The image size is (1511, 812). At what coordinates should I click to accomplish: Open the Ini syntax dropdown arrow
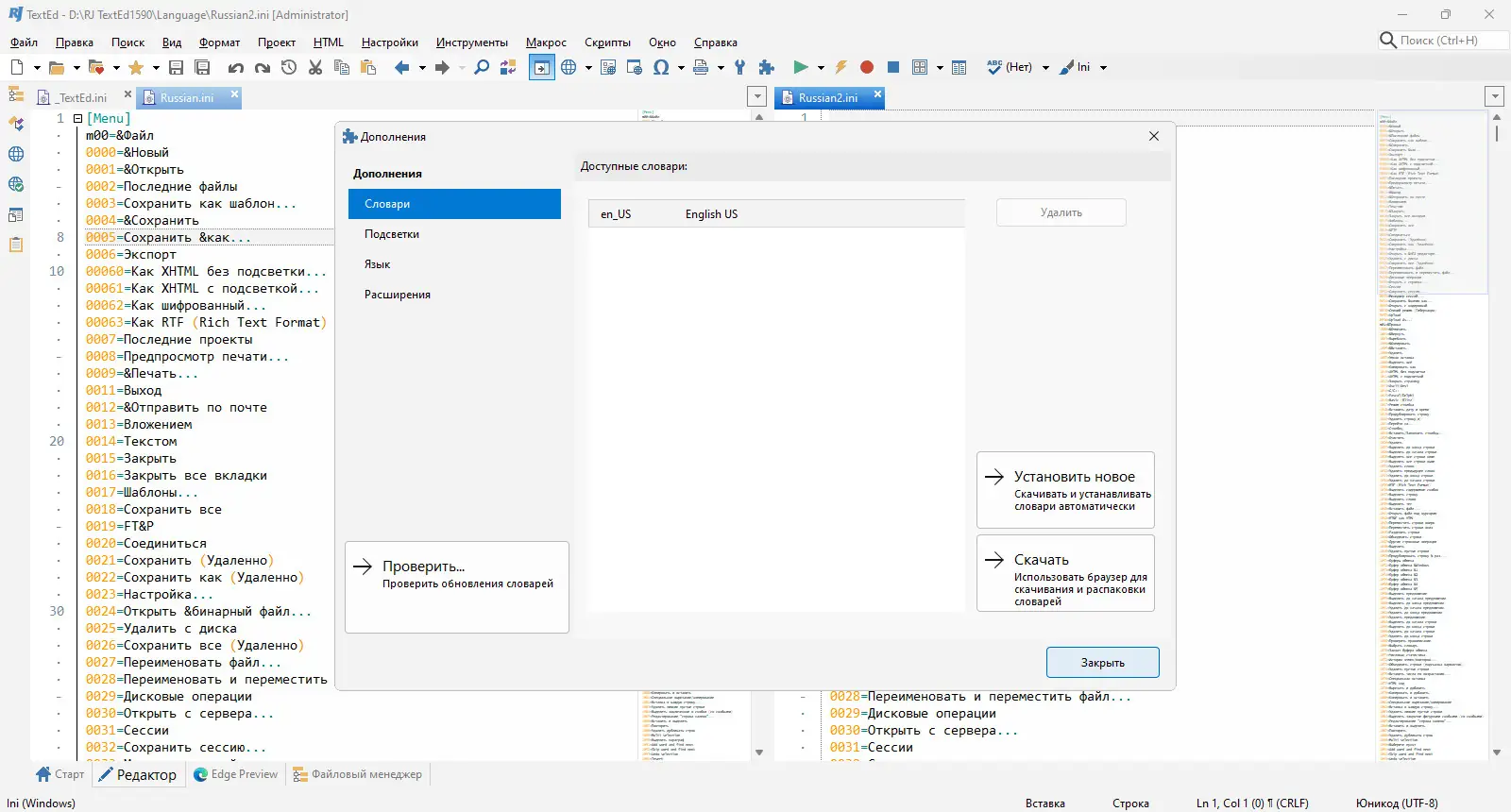(x=1103, y=68)
